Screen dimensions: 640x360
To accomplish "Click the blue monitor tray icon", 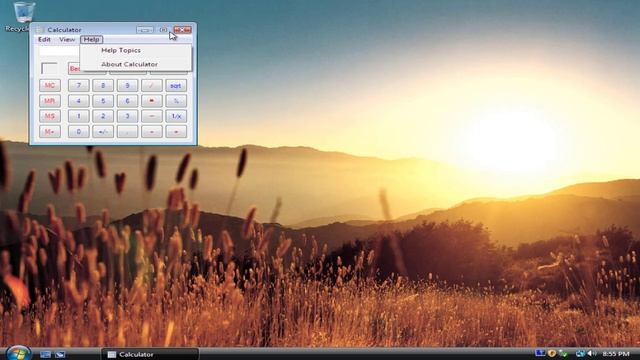I will [x=540, y=353].
